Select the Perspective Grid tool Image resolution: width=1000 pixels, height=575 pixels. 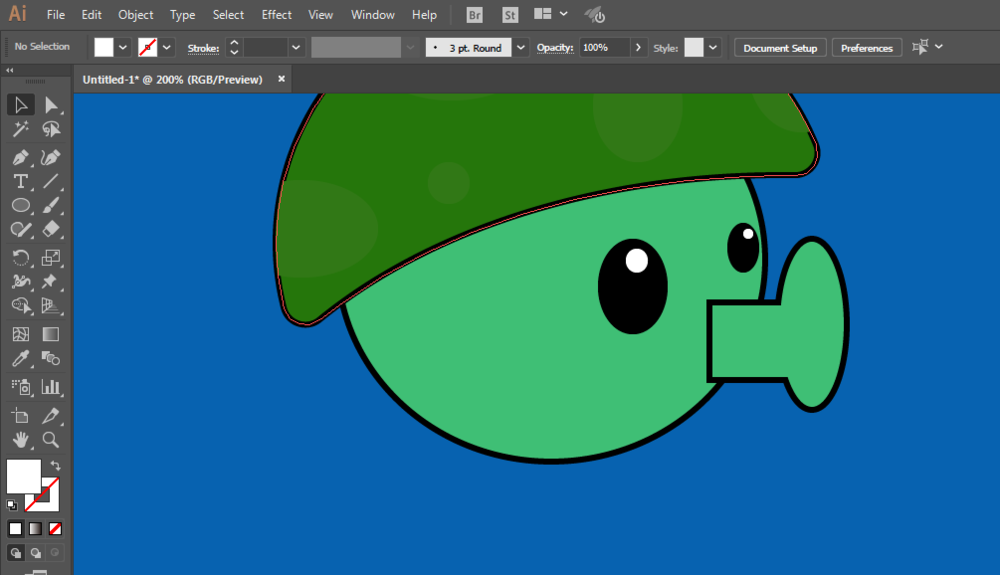pyautogui.click(x=51, y=306)
